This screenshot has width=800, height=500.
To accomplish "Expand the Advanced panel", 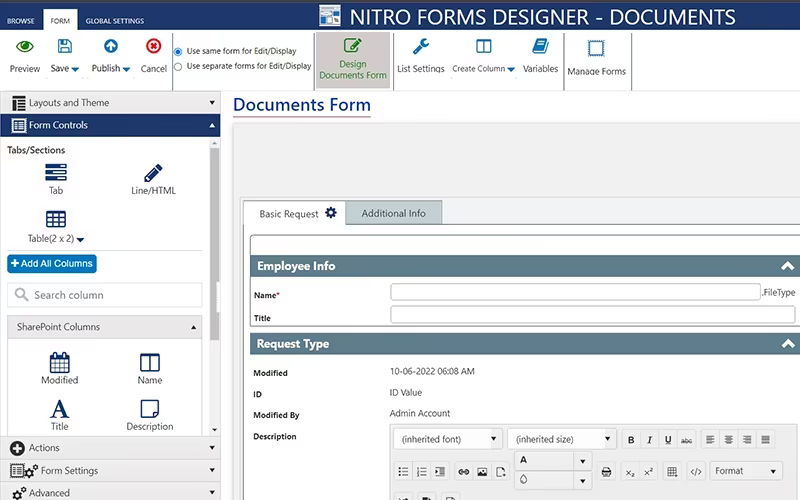I will click(110, 492).
